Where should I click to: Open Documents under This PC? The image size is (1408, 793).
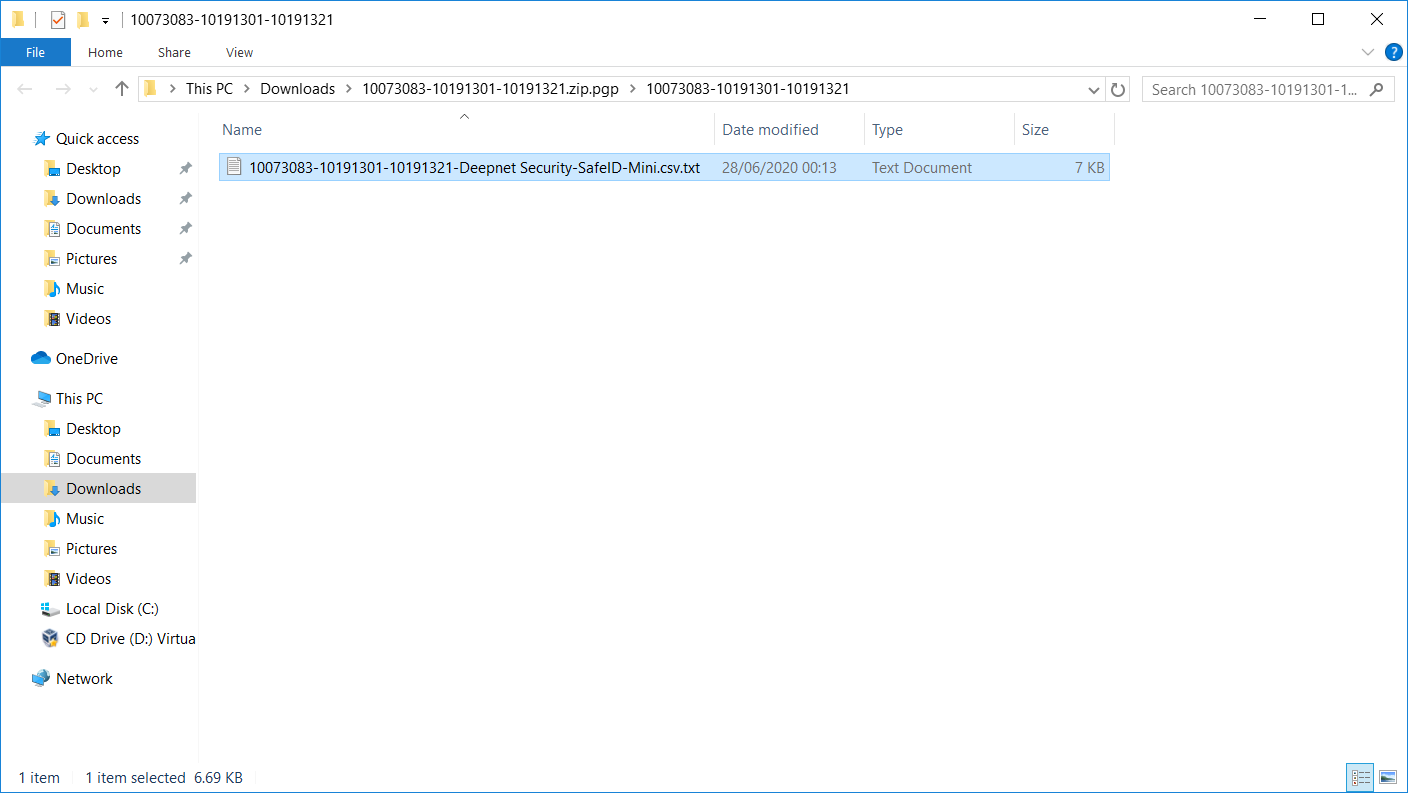point(103,459)
